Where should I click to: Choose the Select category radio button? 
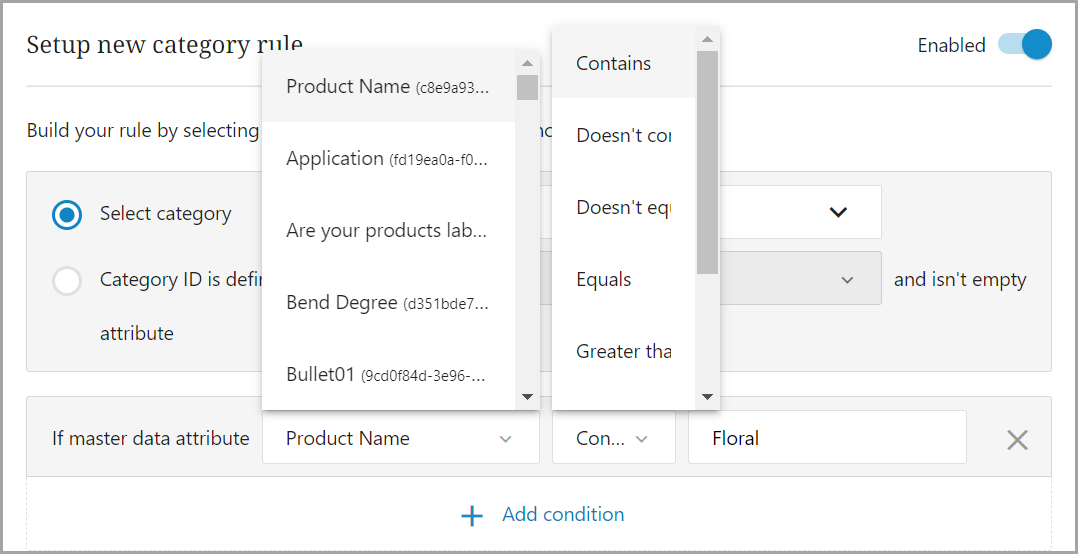pyautogui.click(x=67, y=214)
